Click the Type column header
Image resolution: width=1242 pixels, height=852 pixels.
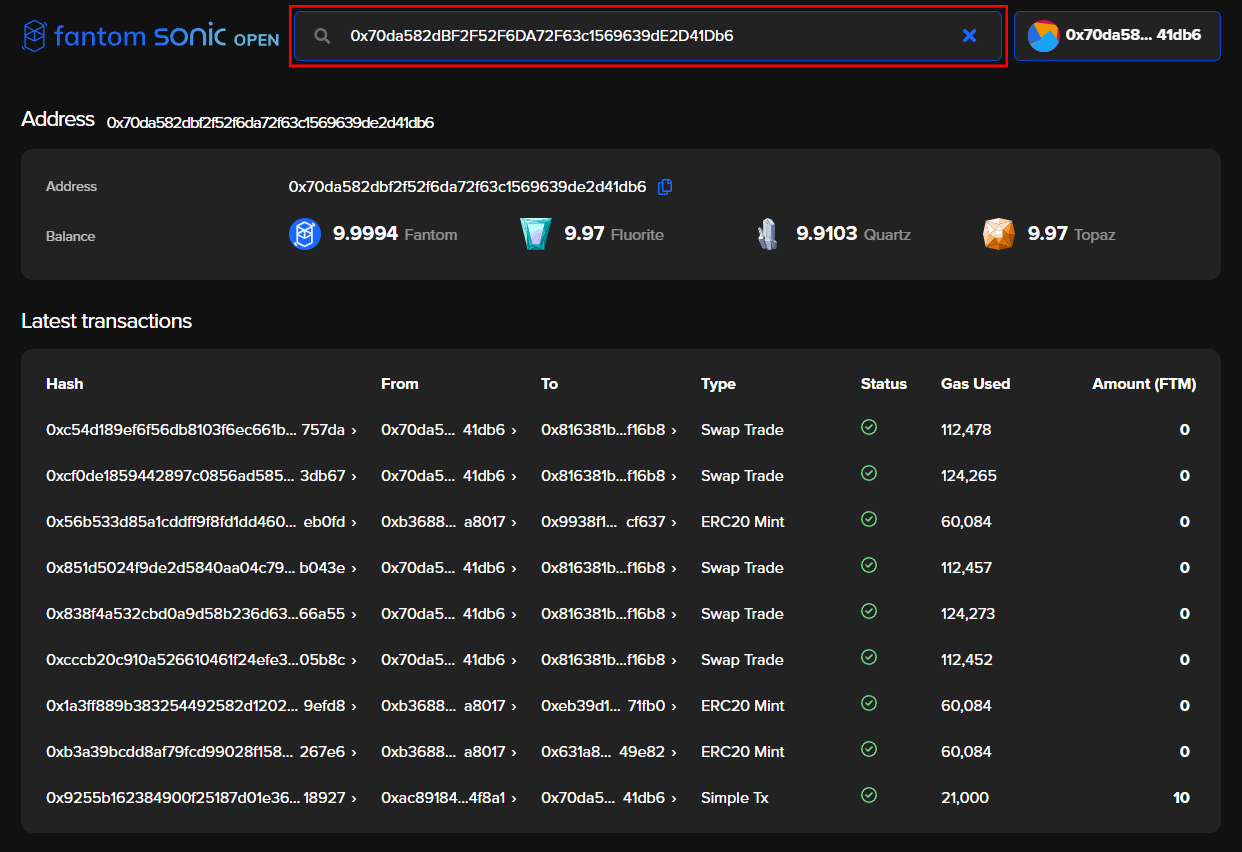718,384
